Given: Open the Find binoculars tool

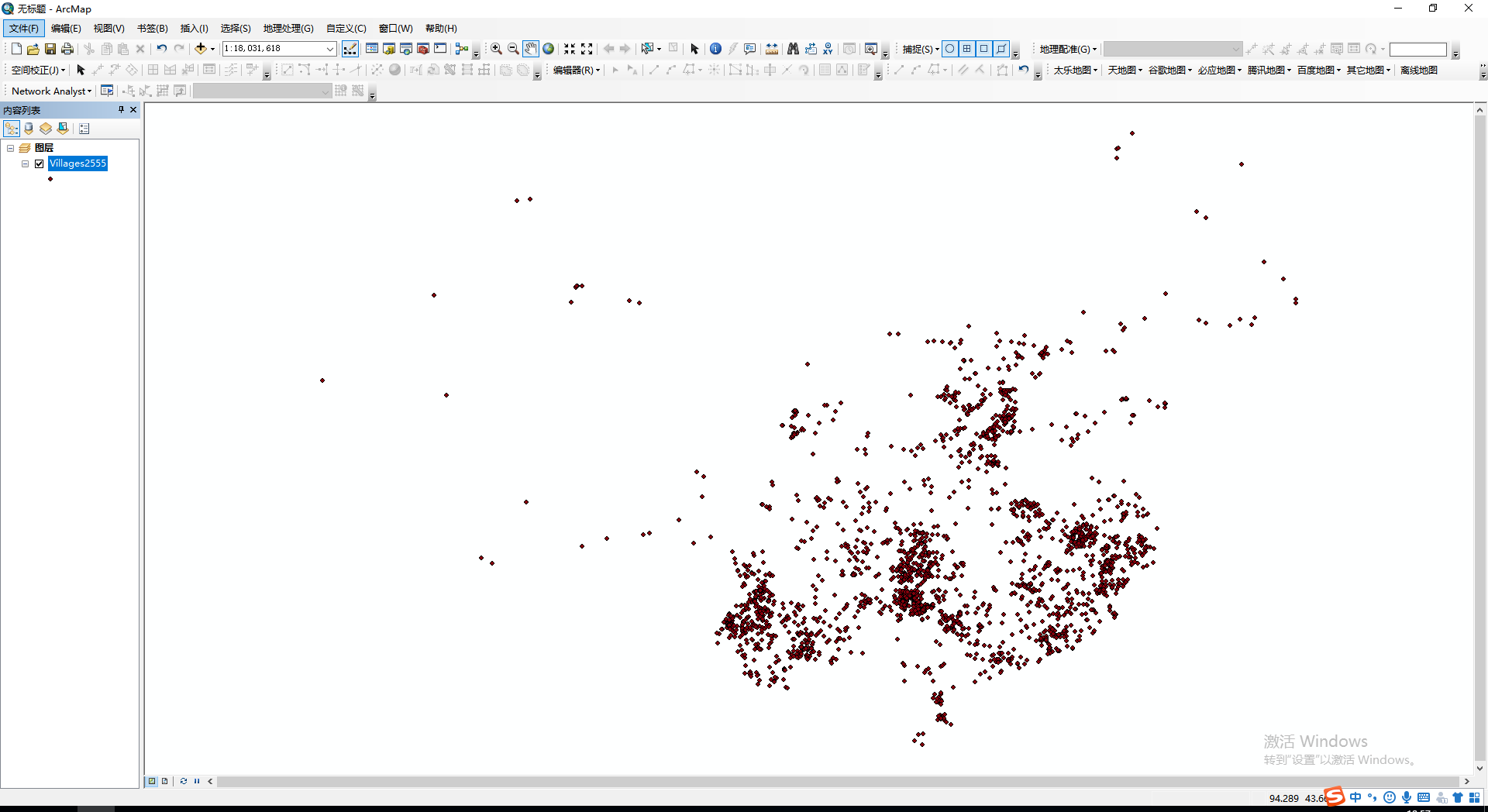Looking at the screenshot, I should point(793,49).
